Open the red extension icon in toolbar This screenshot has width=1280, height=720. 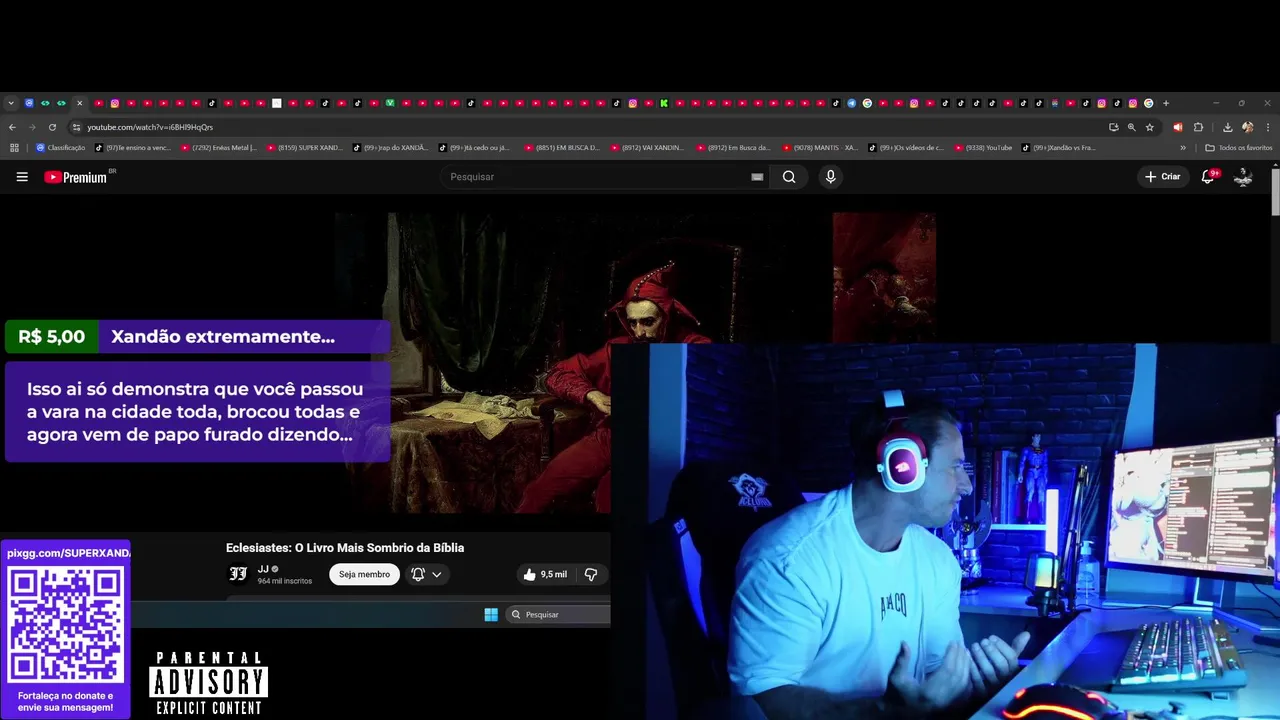1177,127
